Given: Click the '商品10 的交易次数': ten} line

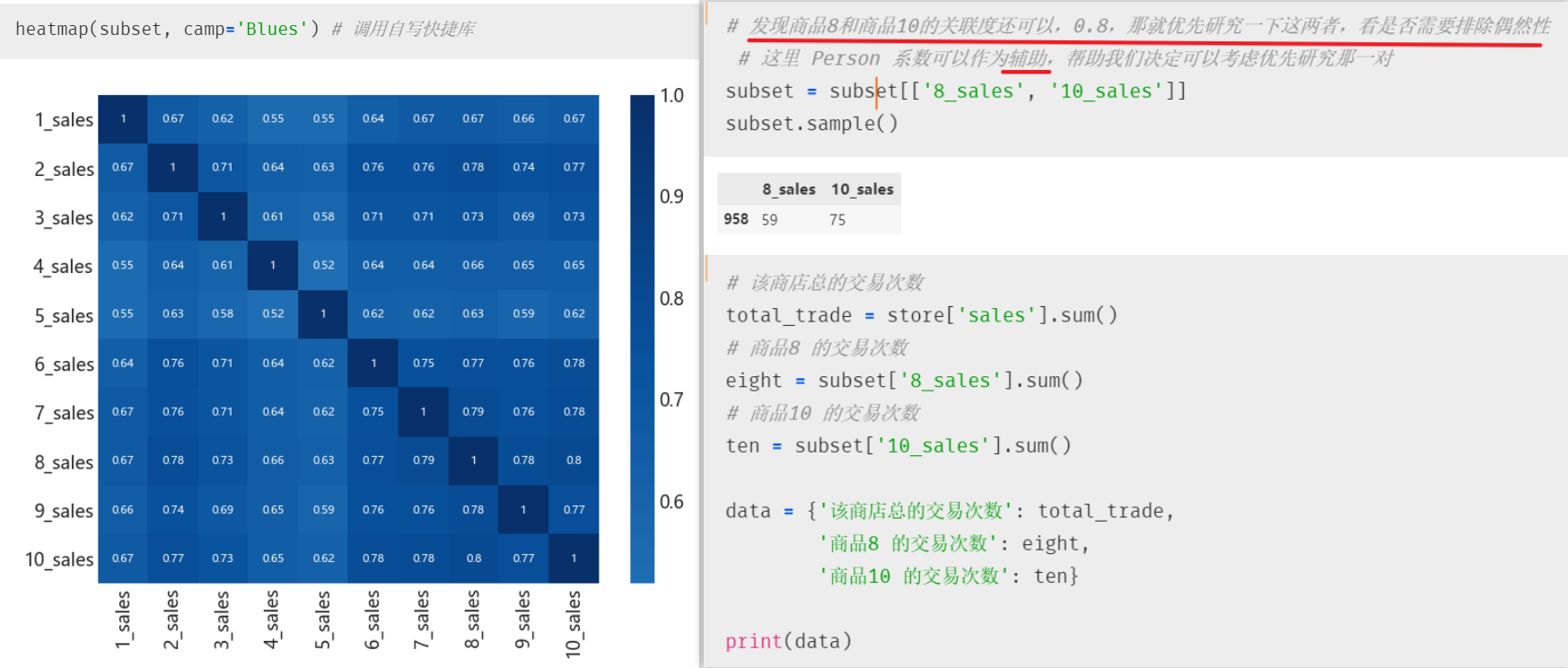Looking at the screenshot, I should click(x=948, y=576).
